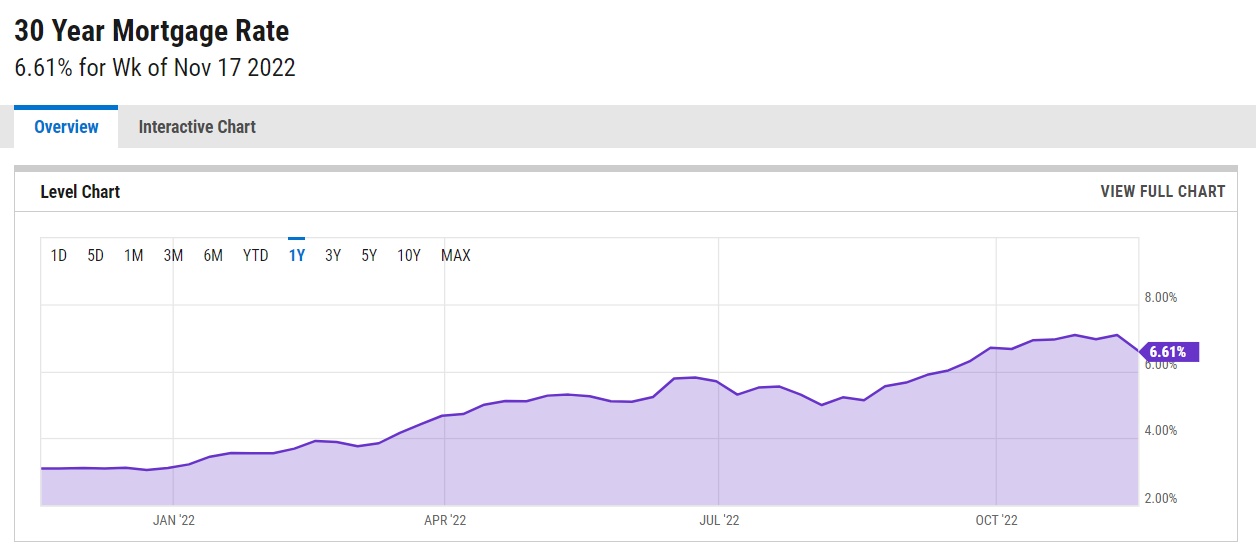Viewport: 1256px width, 553px height.
Task: Choose the 1M range option
Action: [x=134, y=256]
